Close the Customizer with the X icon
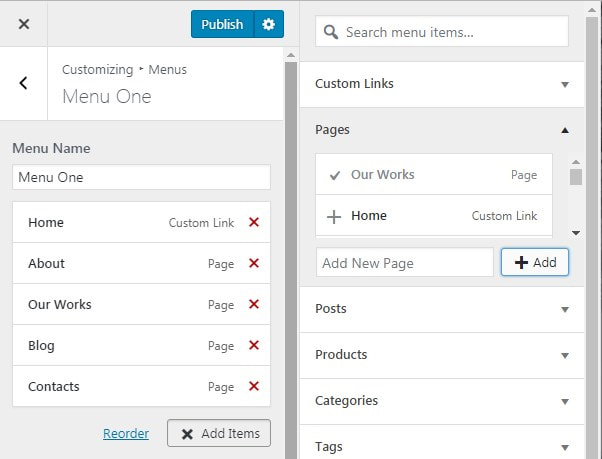Image resolution: width=602 pixels, height=459 pixels. tap(24, 24)
